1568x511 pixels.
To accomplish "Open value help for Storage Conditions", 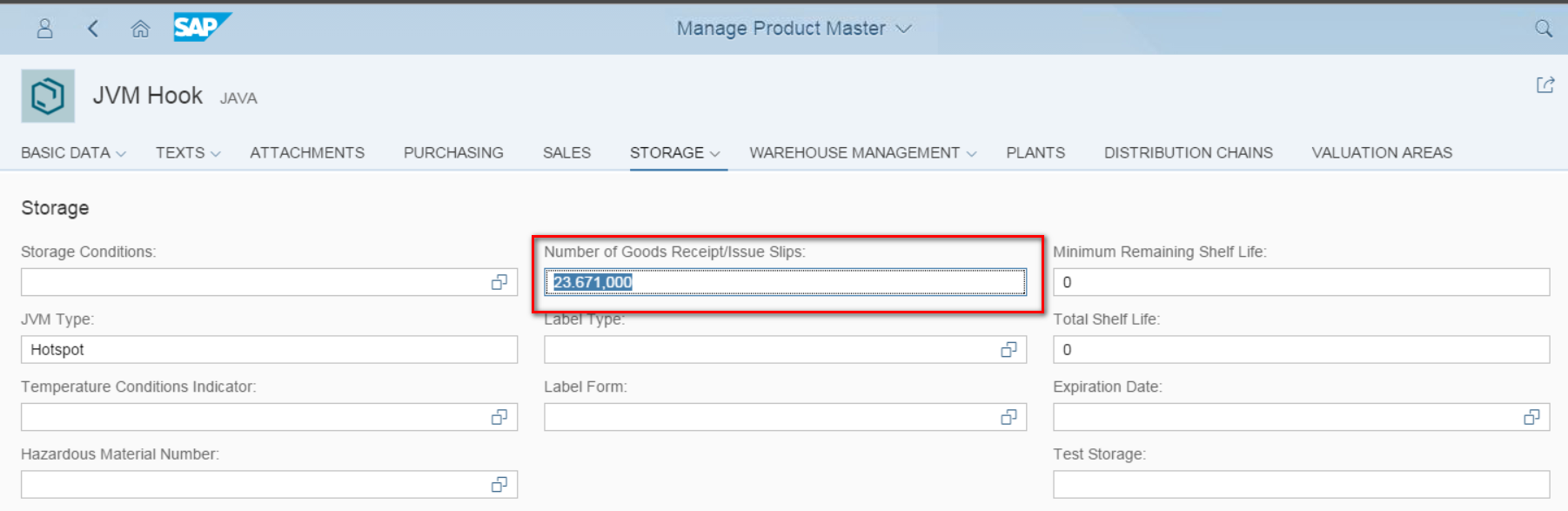I will pos(499,282).
